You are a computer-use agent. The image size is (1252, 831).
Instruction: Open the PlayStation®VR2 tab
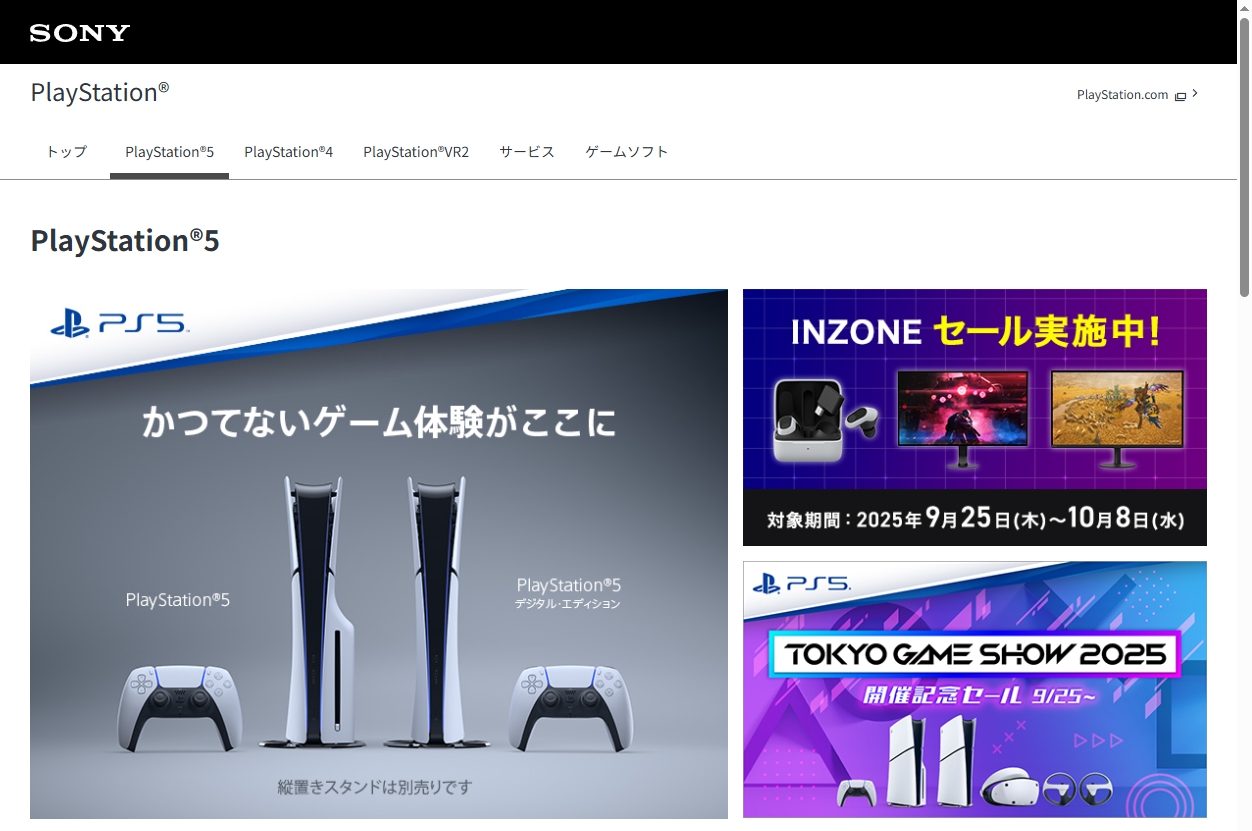416,152
